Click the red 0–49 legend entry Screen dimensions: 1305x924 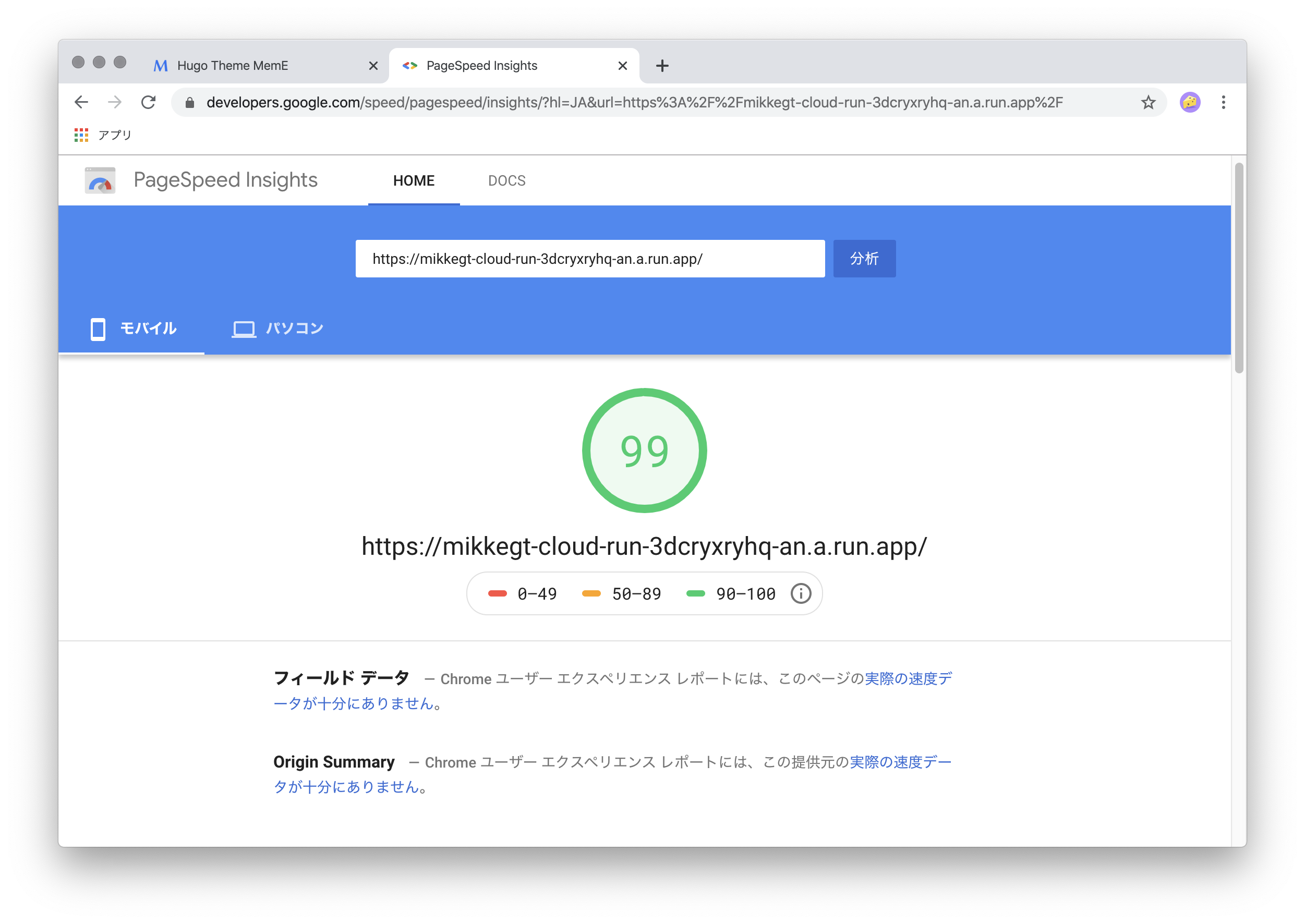point(522,594)
